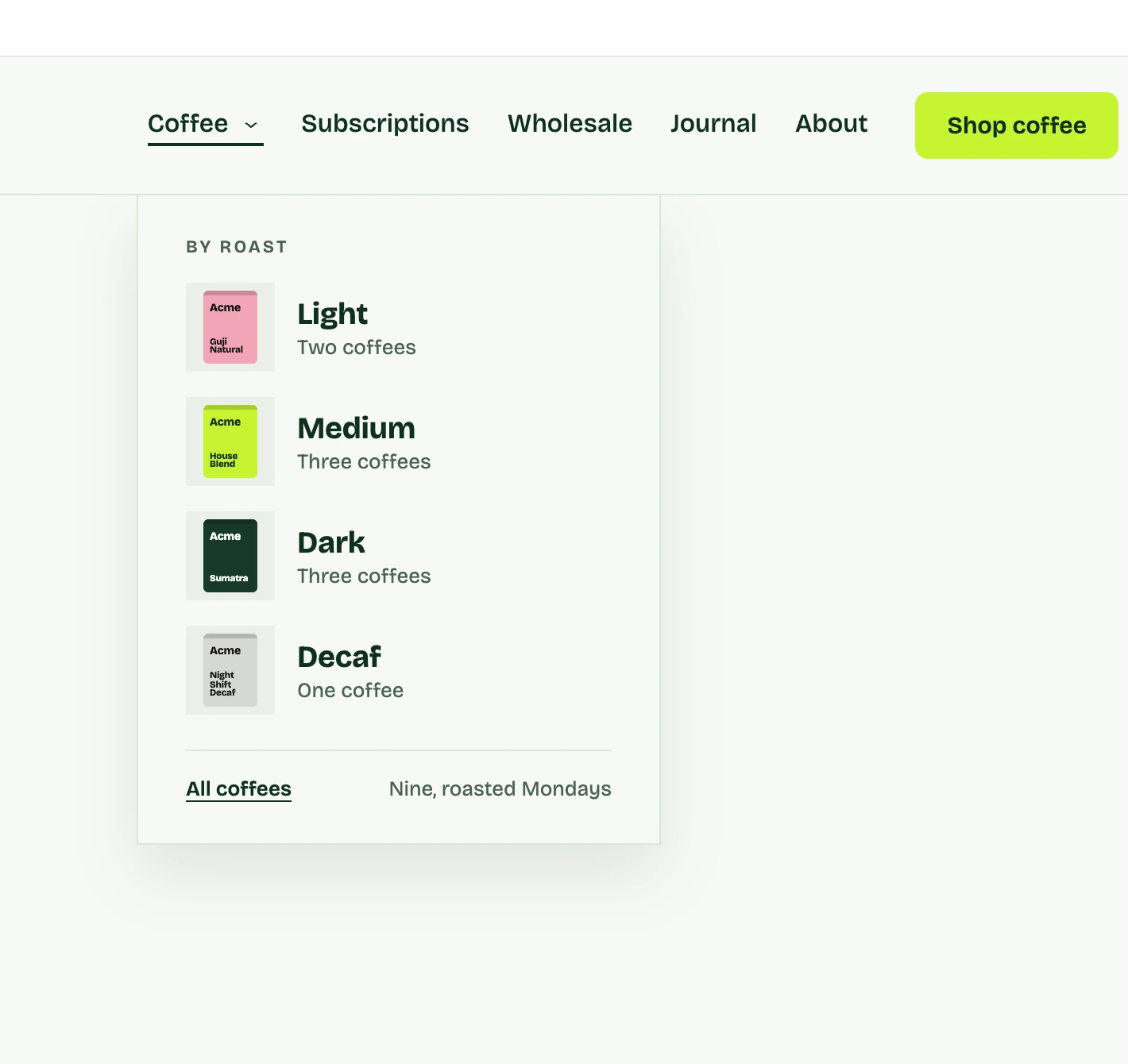The height and width of the screenshot is (1064, 1128).
Task: Go to the Wholesale page
Action: tap(570, 124)
